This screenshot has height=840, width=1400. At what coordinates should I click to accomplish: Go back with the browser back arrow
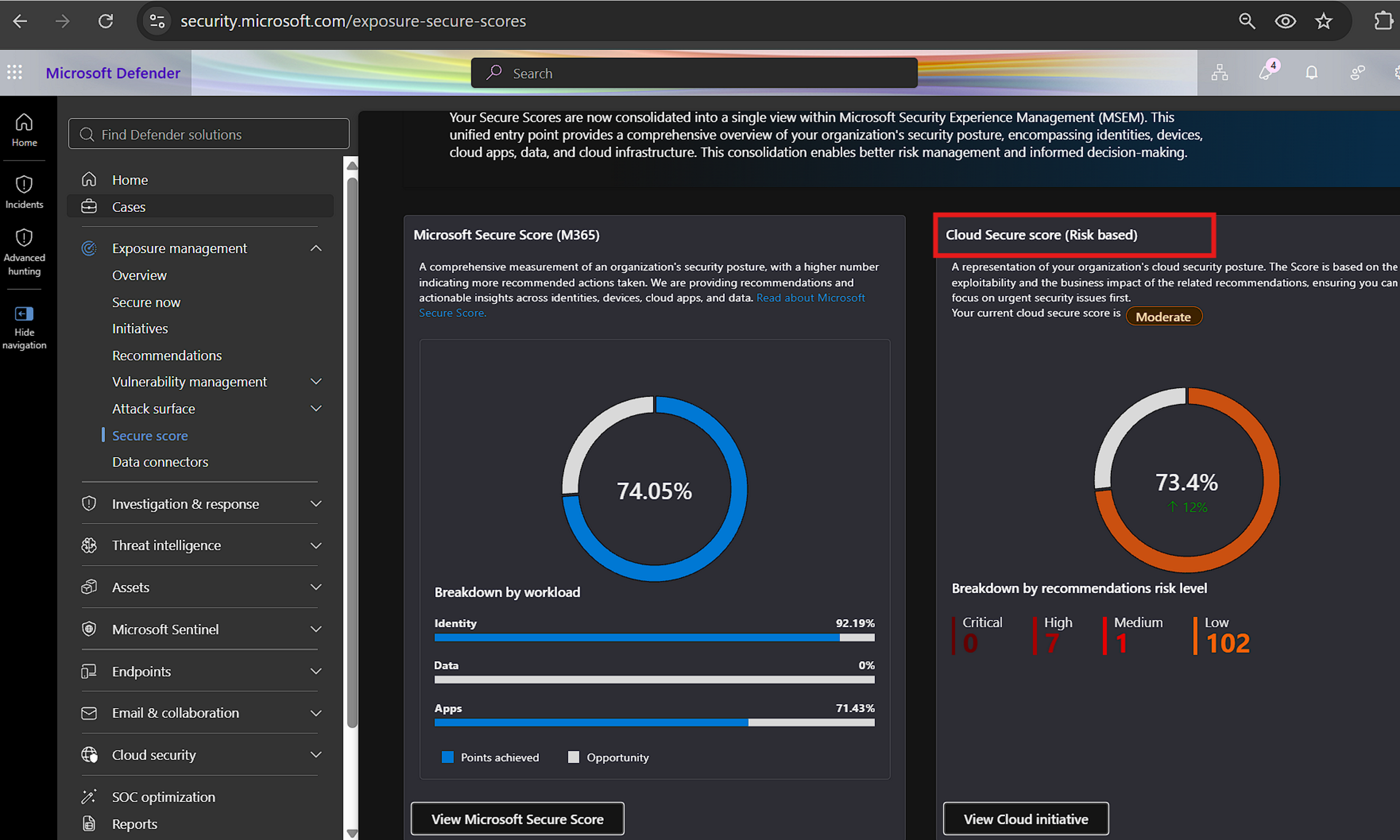[20, 22]
